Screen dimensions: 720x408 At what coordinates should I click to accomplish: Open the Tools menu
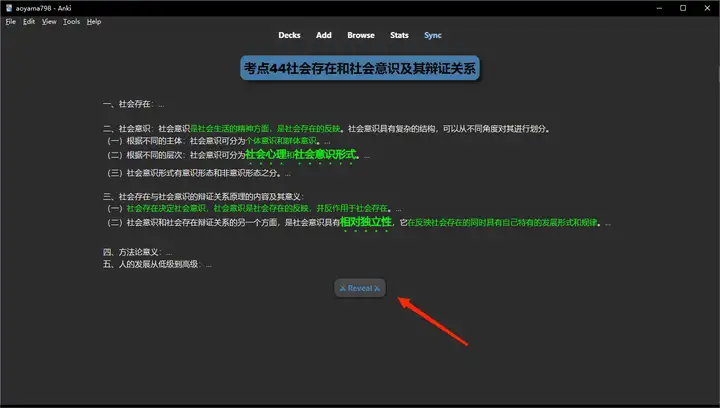(71, 21)
